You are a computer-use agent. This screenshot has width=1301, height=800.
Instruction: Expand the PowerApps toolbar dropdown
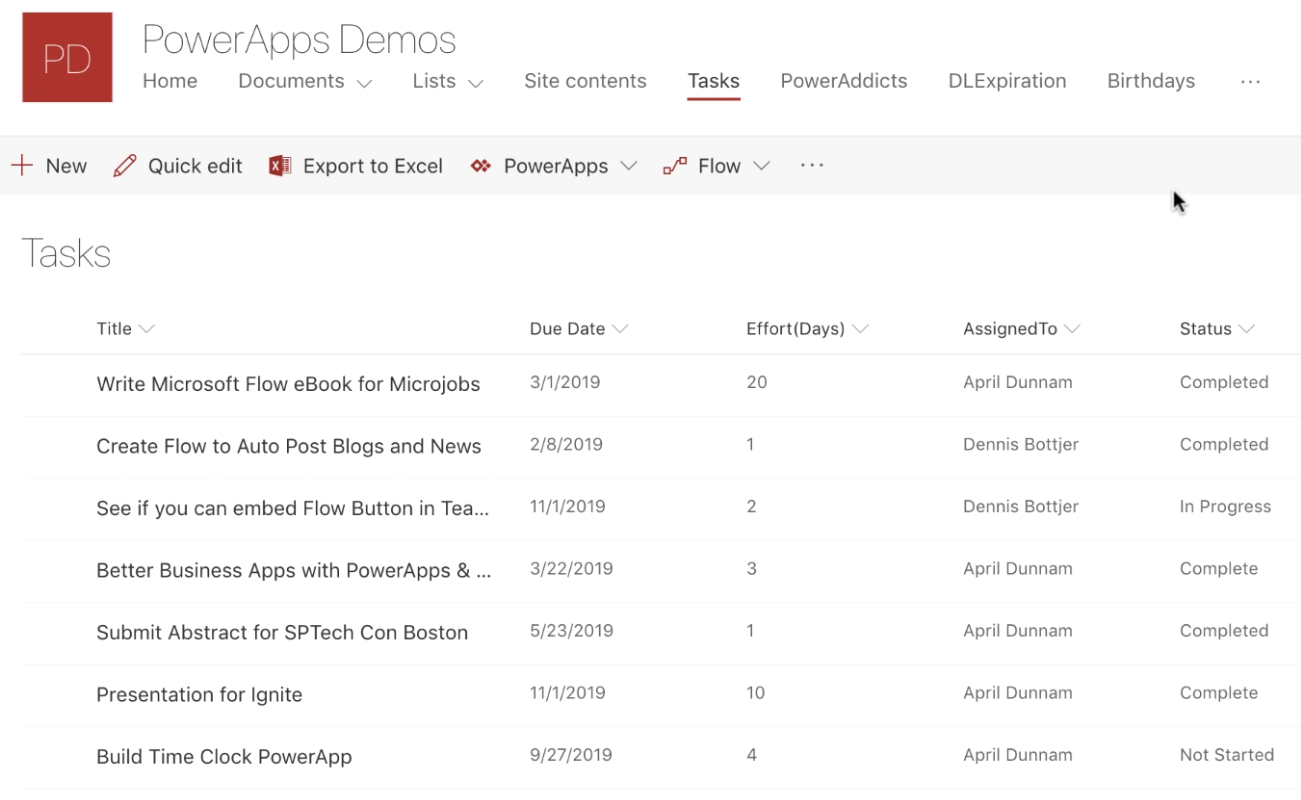[x=628, y=166]
